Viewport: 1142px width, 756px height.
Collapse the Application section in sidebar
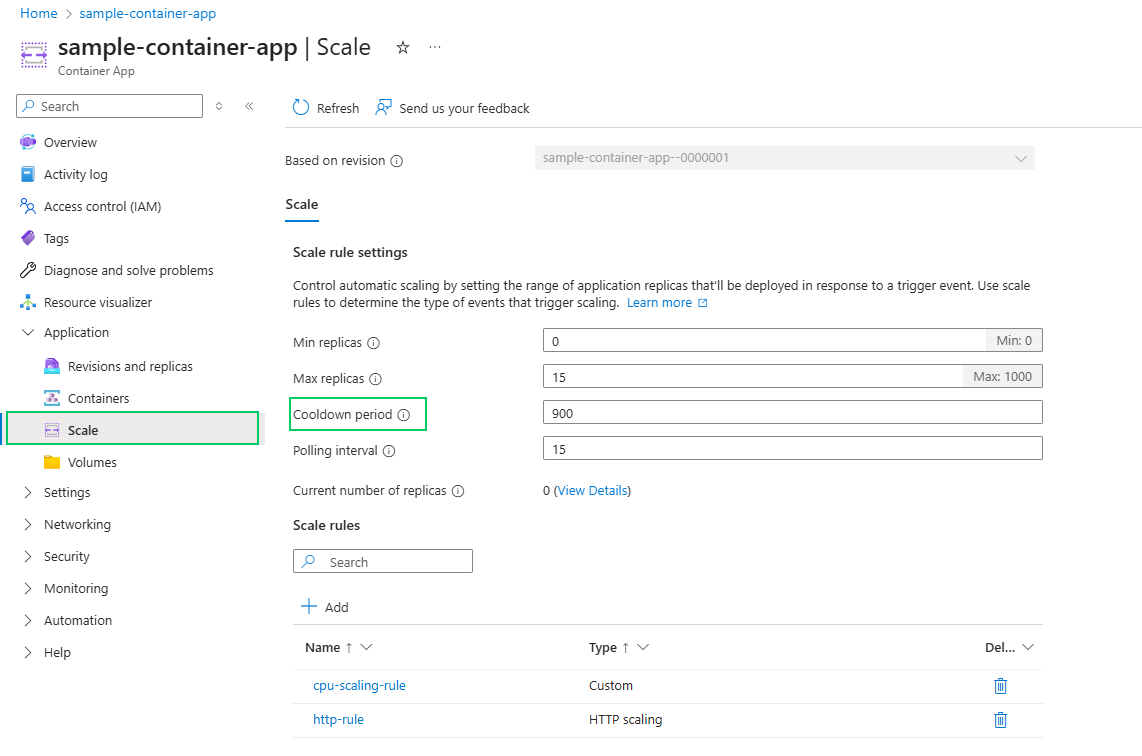28,333
